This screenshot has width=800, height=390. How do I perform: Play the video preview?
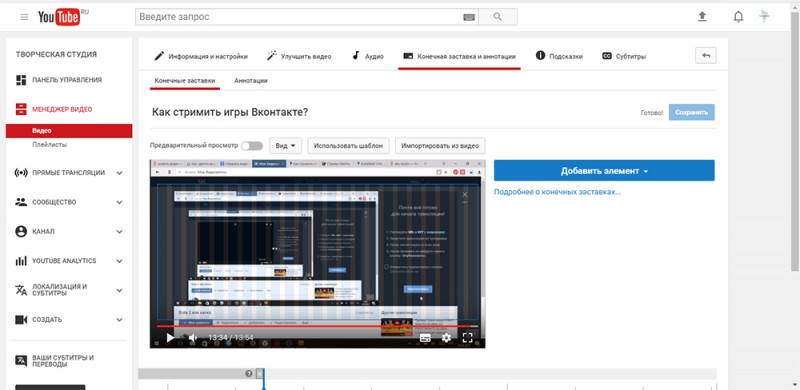170,337
